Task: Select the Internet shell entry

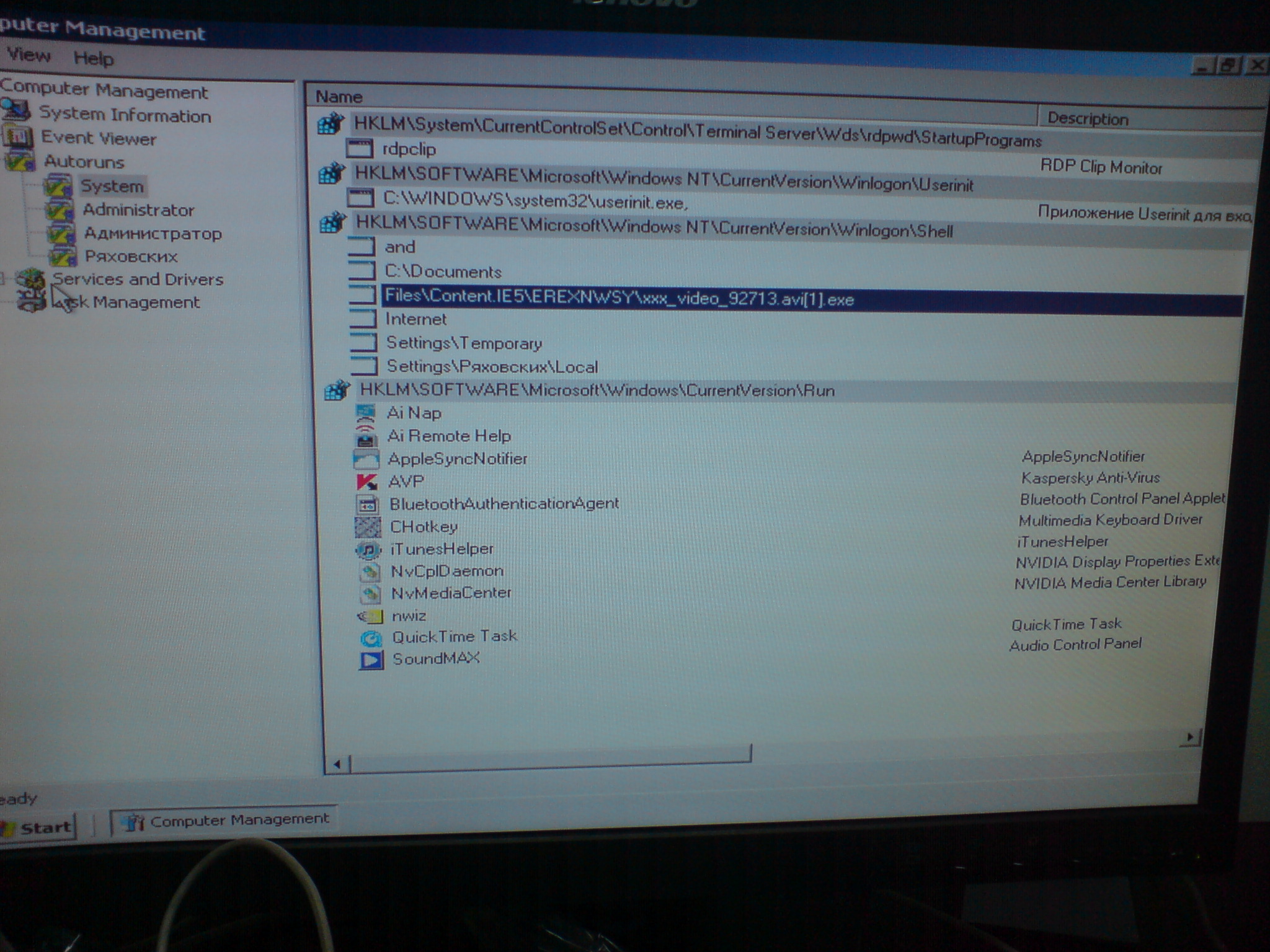Action: pyautogui.click(x=416, y=319)
